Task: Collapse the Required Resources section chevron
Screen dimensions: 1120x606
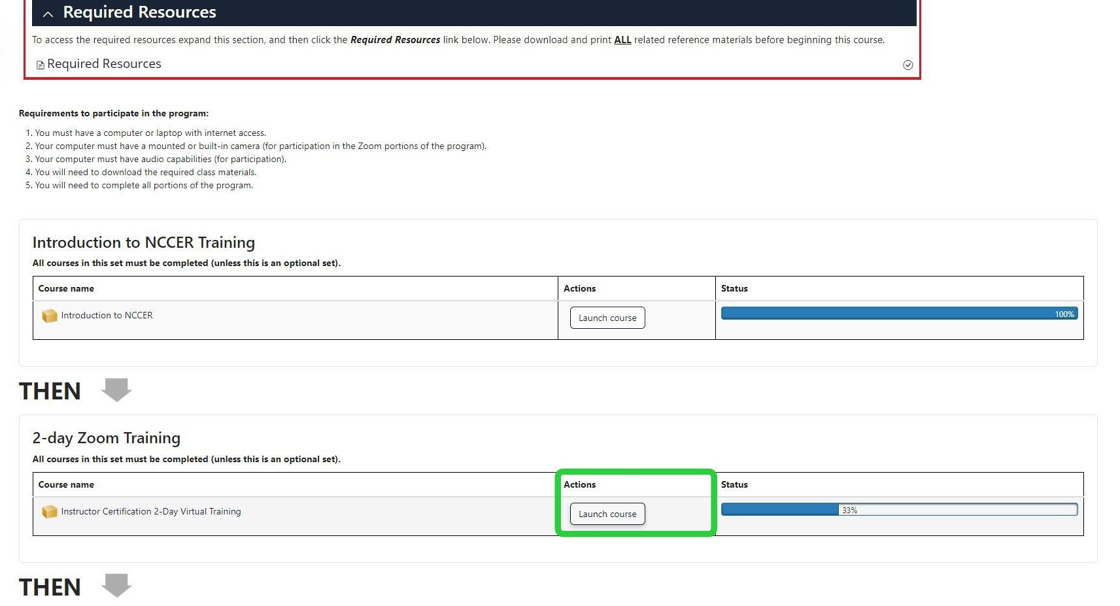Action: [x=48, y=14]
